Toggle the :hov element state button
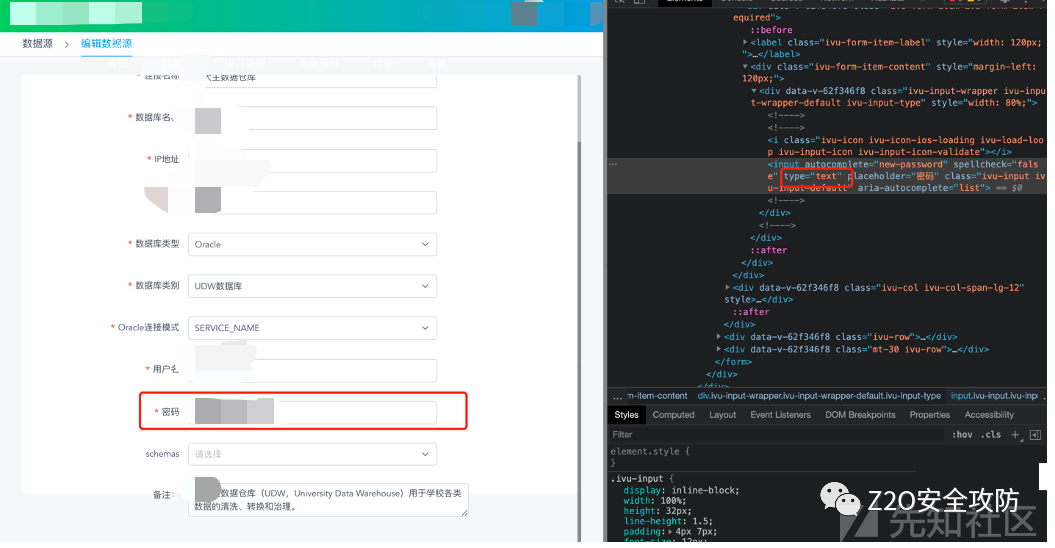Viewport: 1055px width, 548px height. coord(961,435)
